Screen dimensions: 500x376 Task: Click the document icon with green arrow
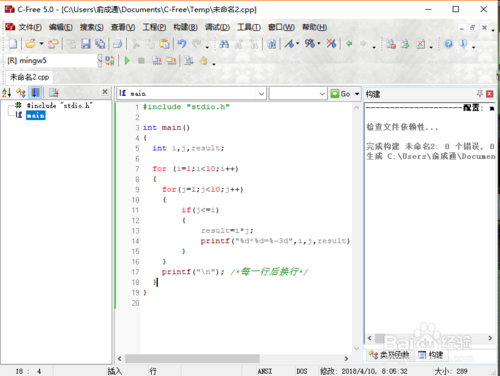pos(405,44)
